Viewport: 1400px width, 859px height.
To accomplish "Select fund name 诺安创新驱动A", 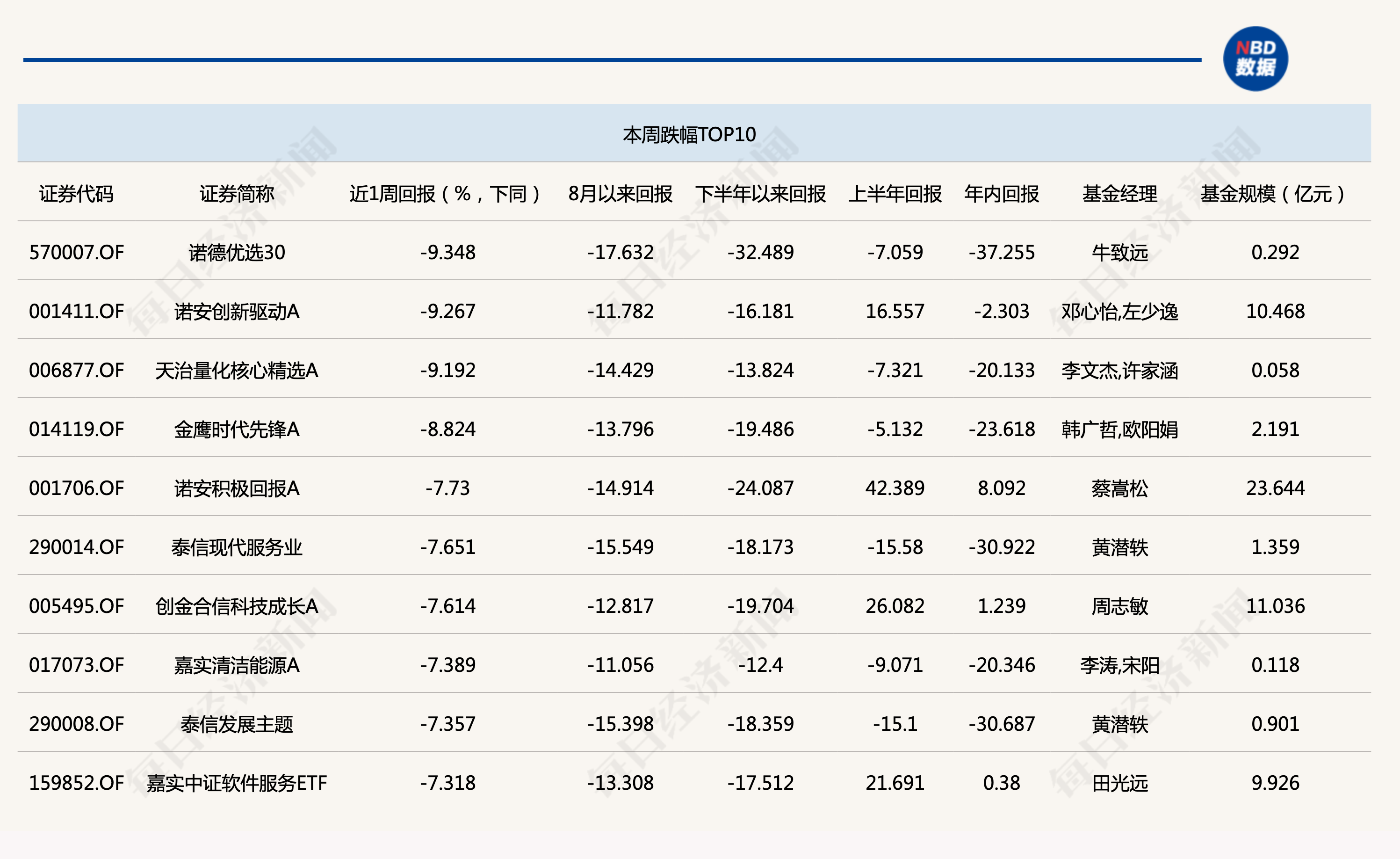I will coord(236,312).
